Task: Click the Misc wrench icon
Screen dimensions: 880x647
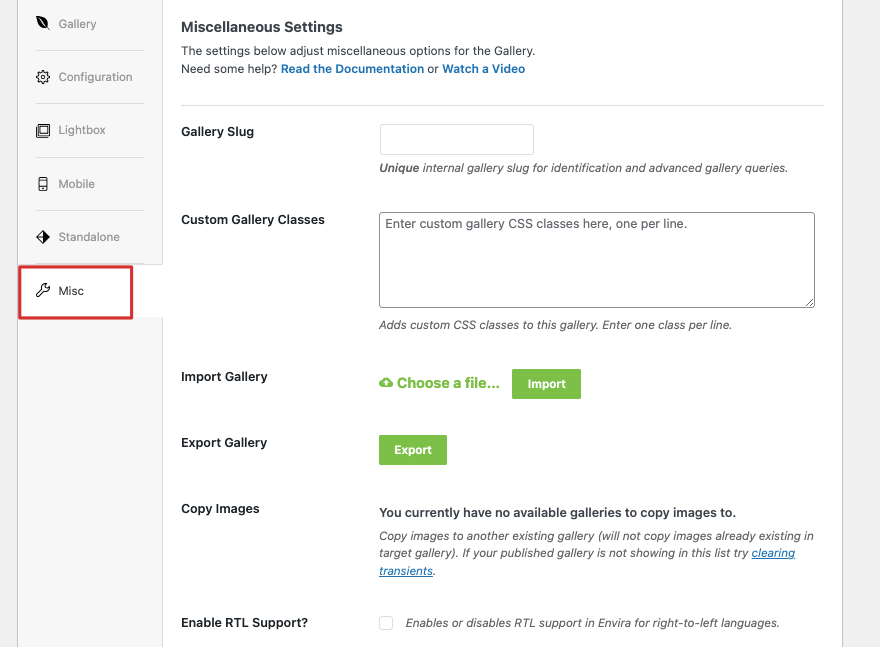Action: coord(43,290)
